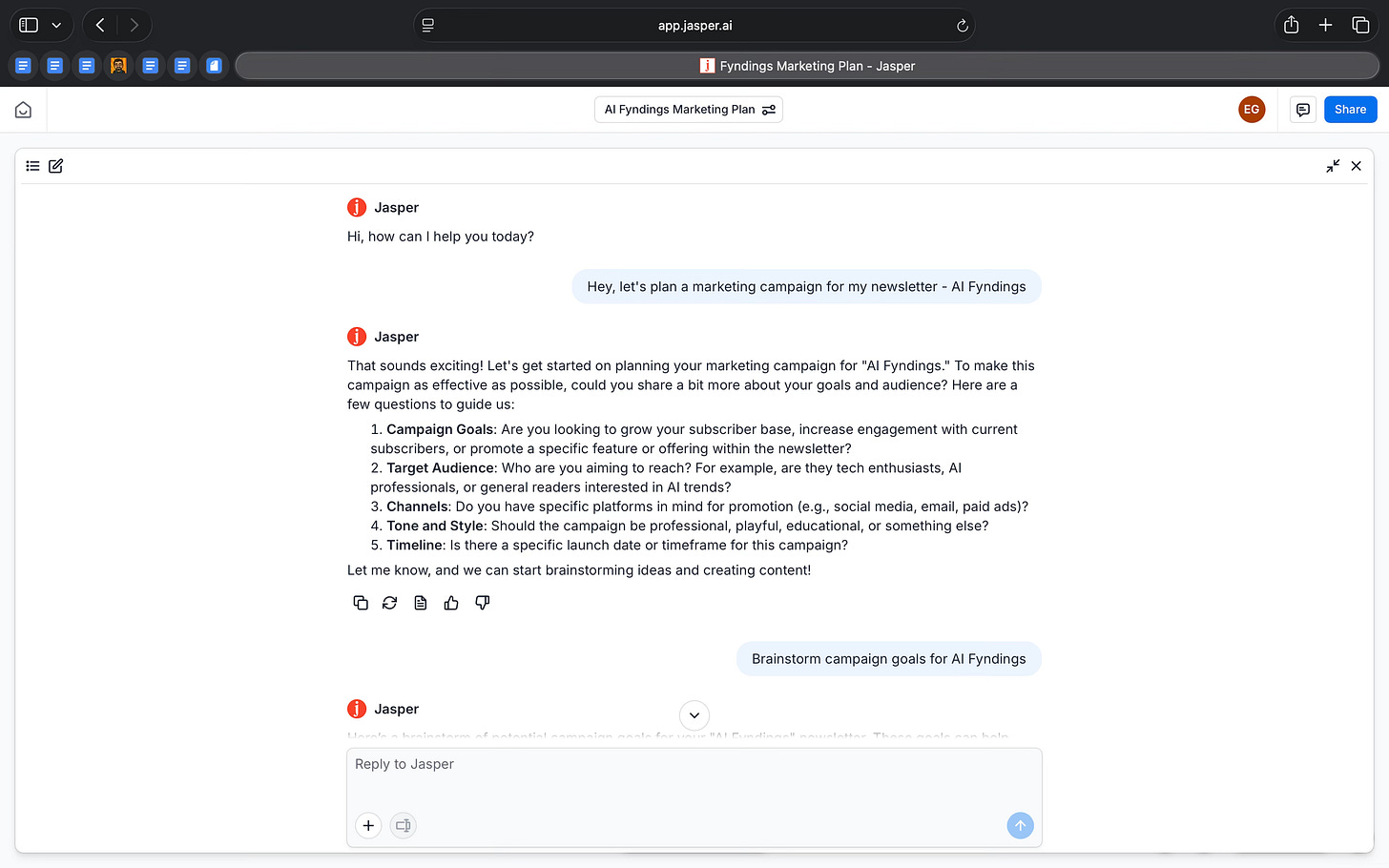Screen dimensions: 1389x868
Task: Reload the page
Action: point(963,26)
